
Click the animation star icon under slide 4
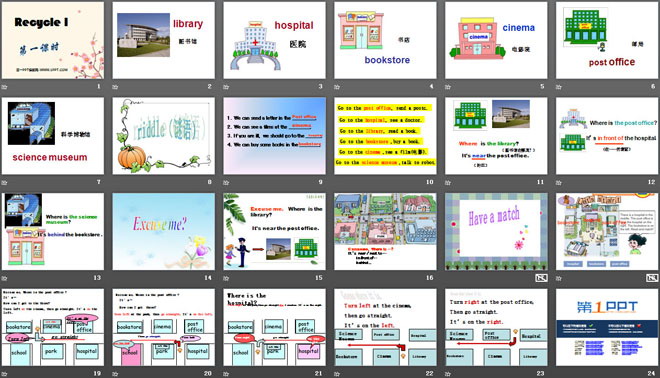(x=337, y=87)
